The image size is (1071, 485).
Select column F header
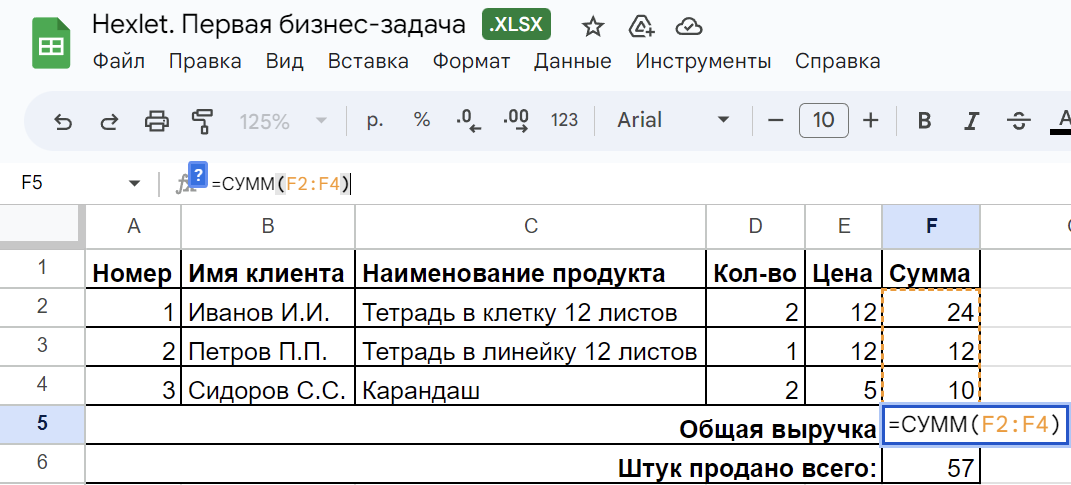931,227
